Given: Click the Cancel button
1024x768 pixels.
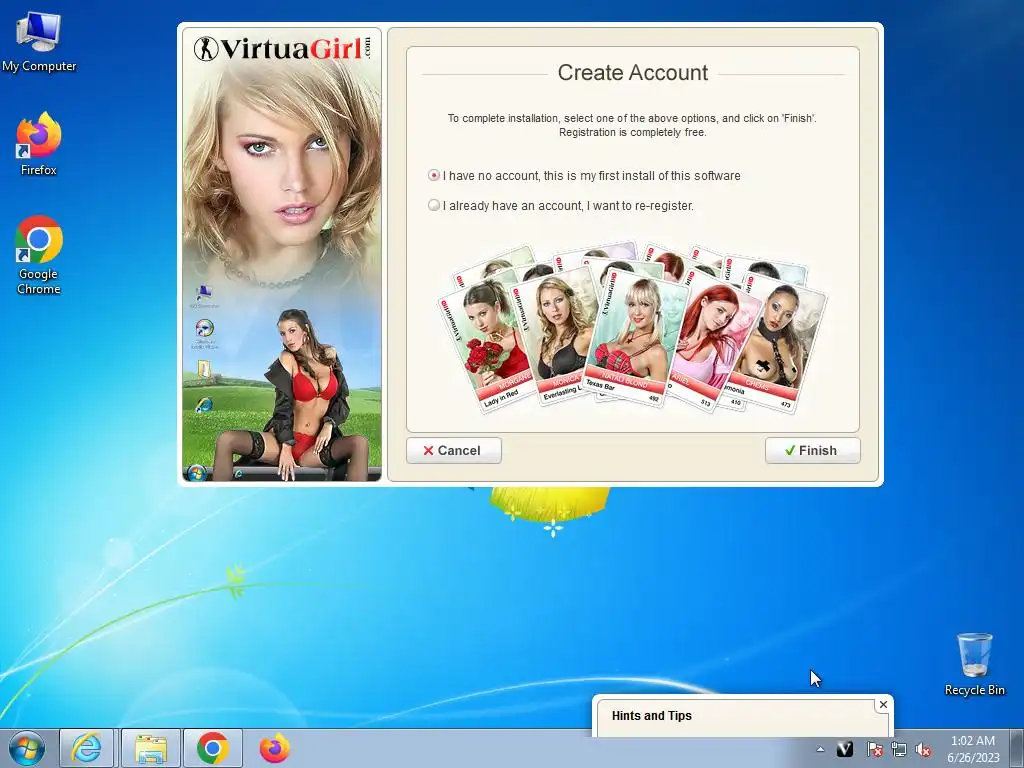Looking at the screenshot, I should click(454, 451).
